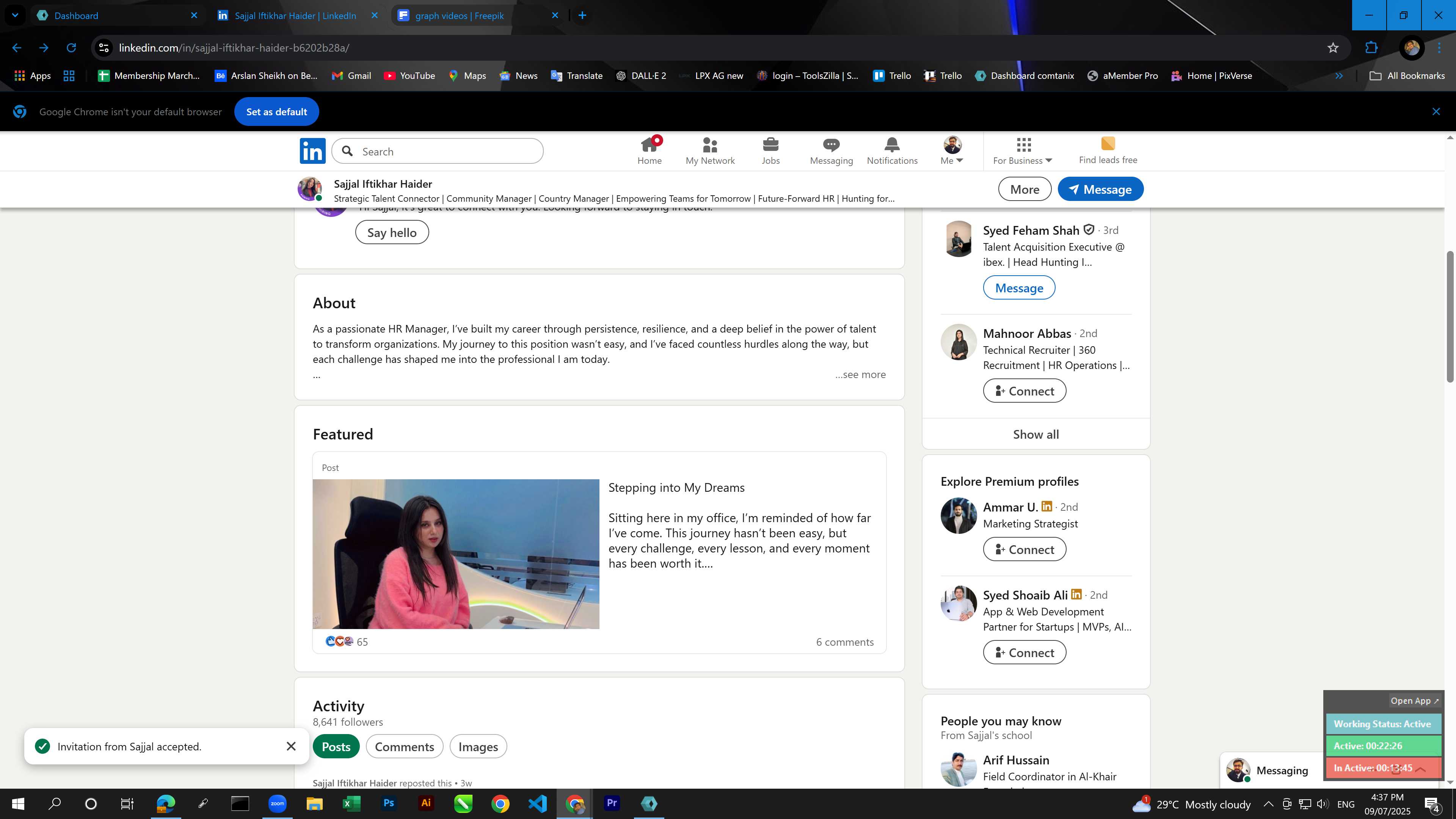1456x819 pixels.
Task: Open Messaging chat bubble icon
Action: point(831,151)
